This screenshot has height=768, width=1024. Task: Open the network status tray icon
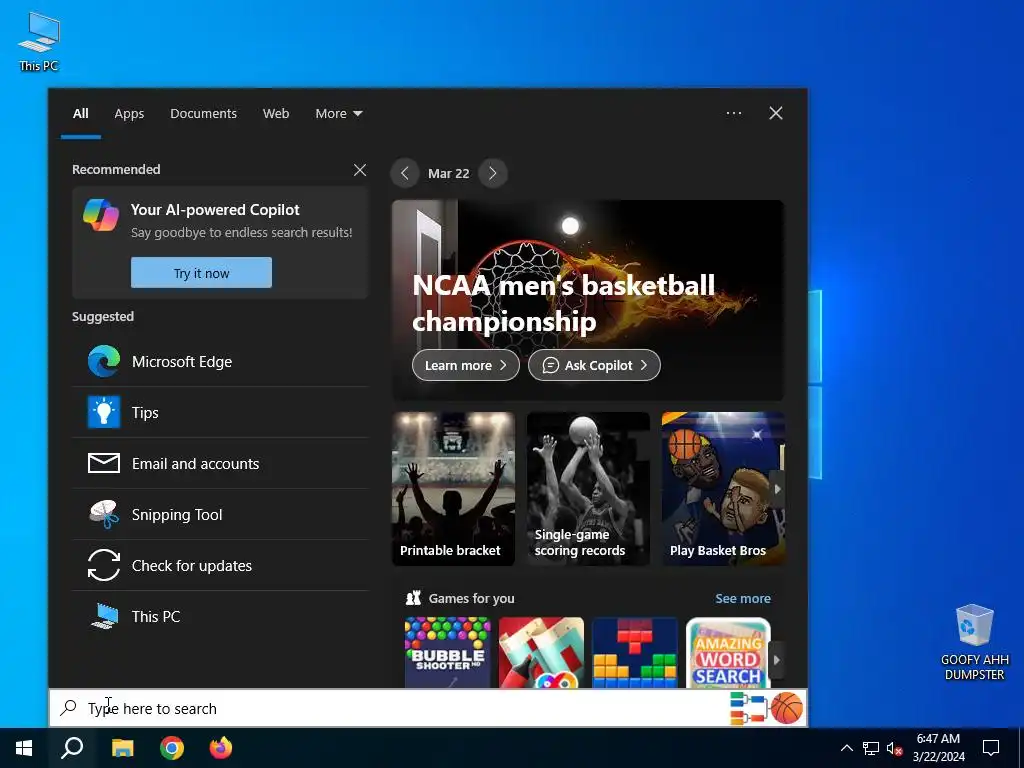tap(871, 748)
